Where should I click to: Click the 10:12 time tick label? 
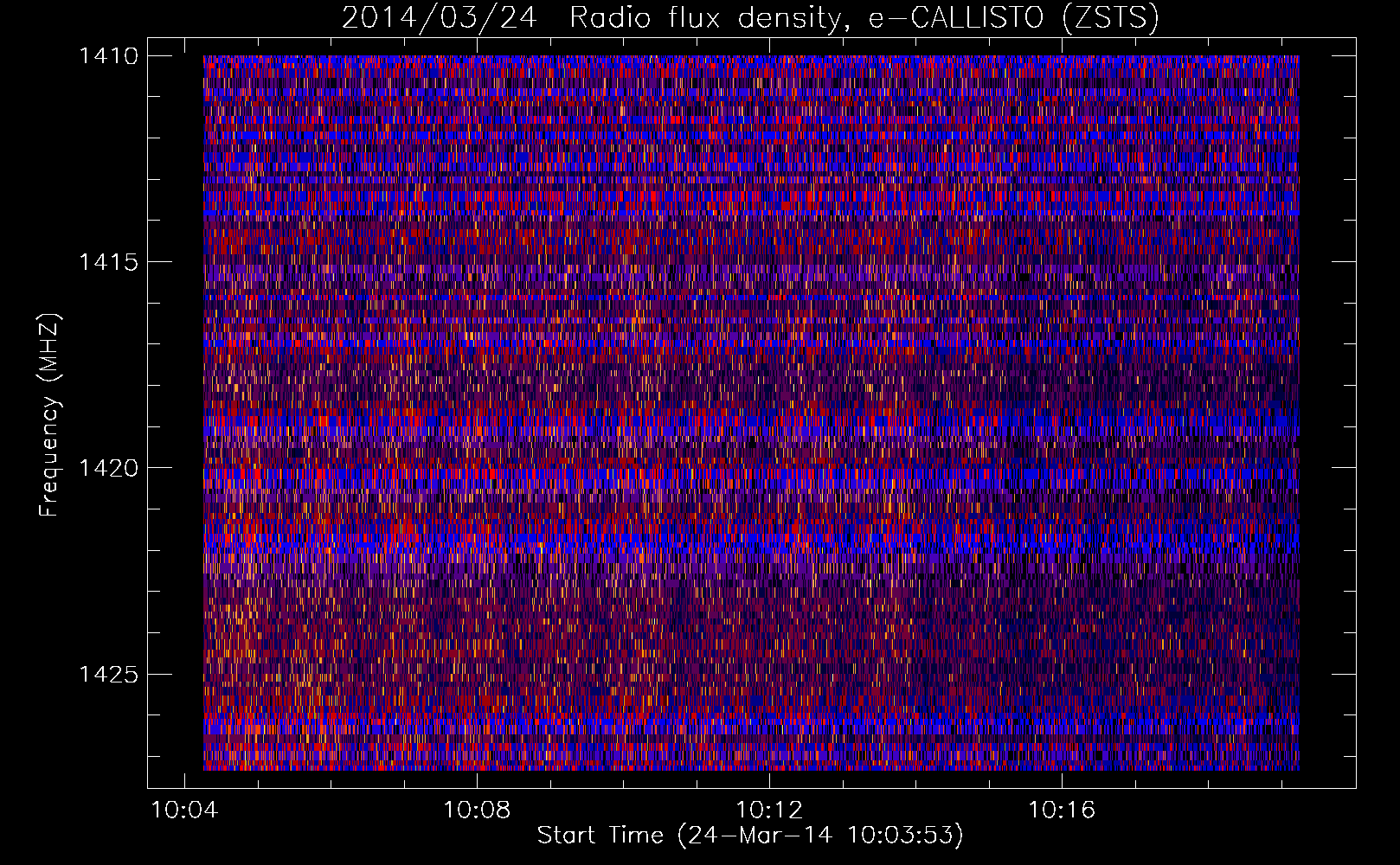(769, 811)
